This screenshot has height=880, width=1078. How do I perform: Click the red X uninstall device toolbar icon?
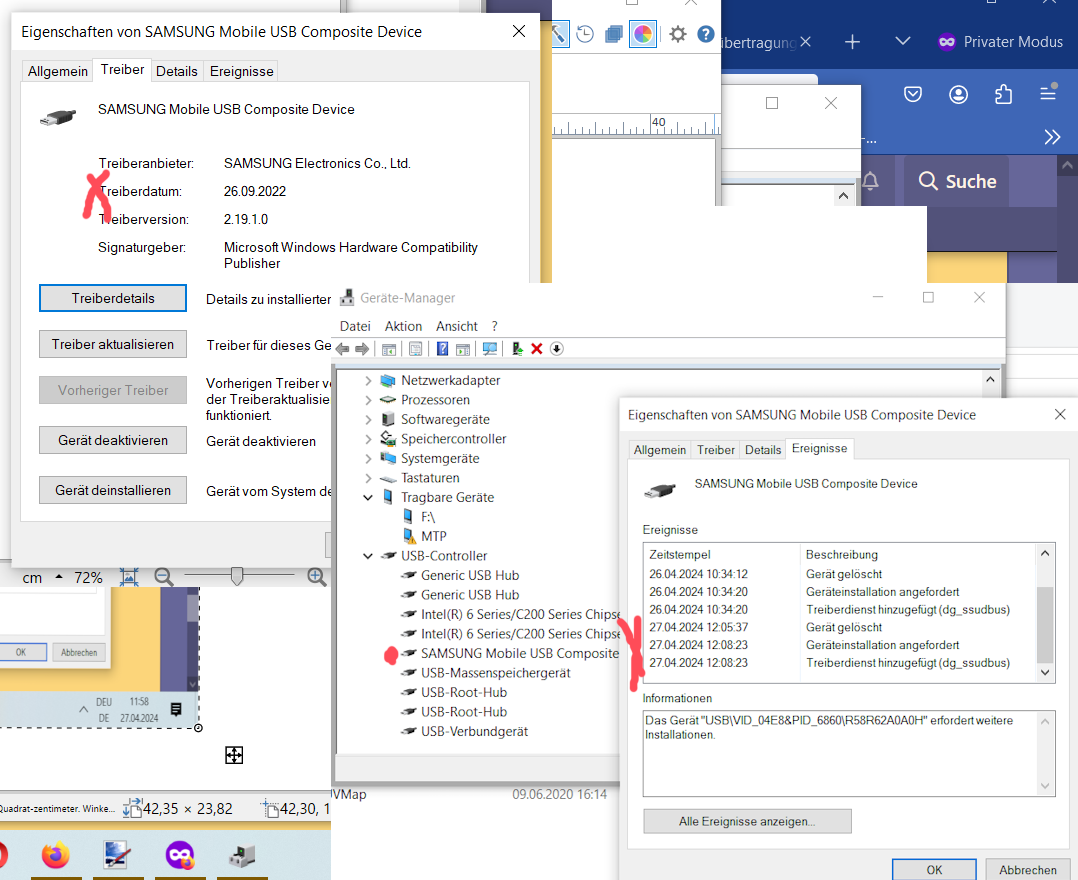(536, 349)
